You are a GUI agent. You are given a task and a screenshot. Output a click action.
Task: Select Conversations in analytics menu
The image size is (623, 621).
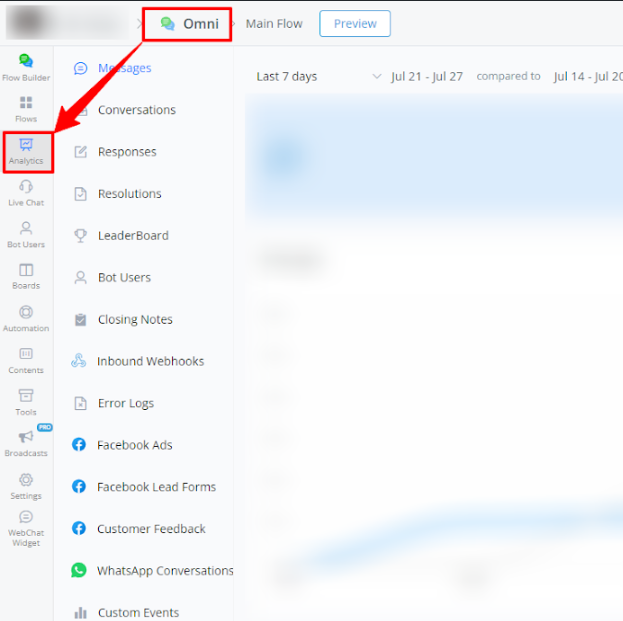pyautogui.click(x=136, y=110)
